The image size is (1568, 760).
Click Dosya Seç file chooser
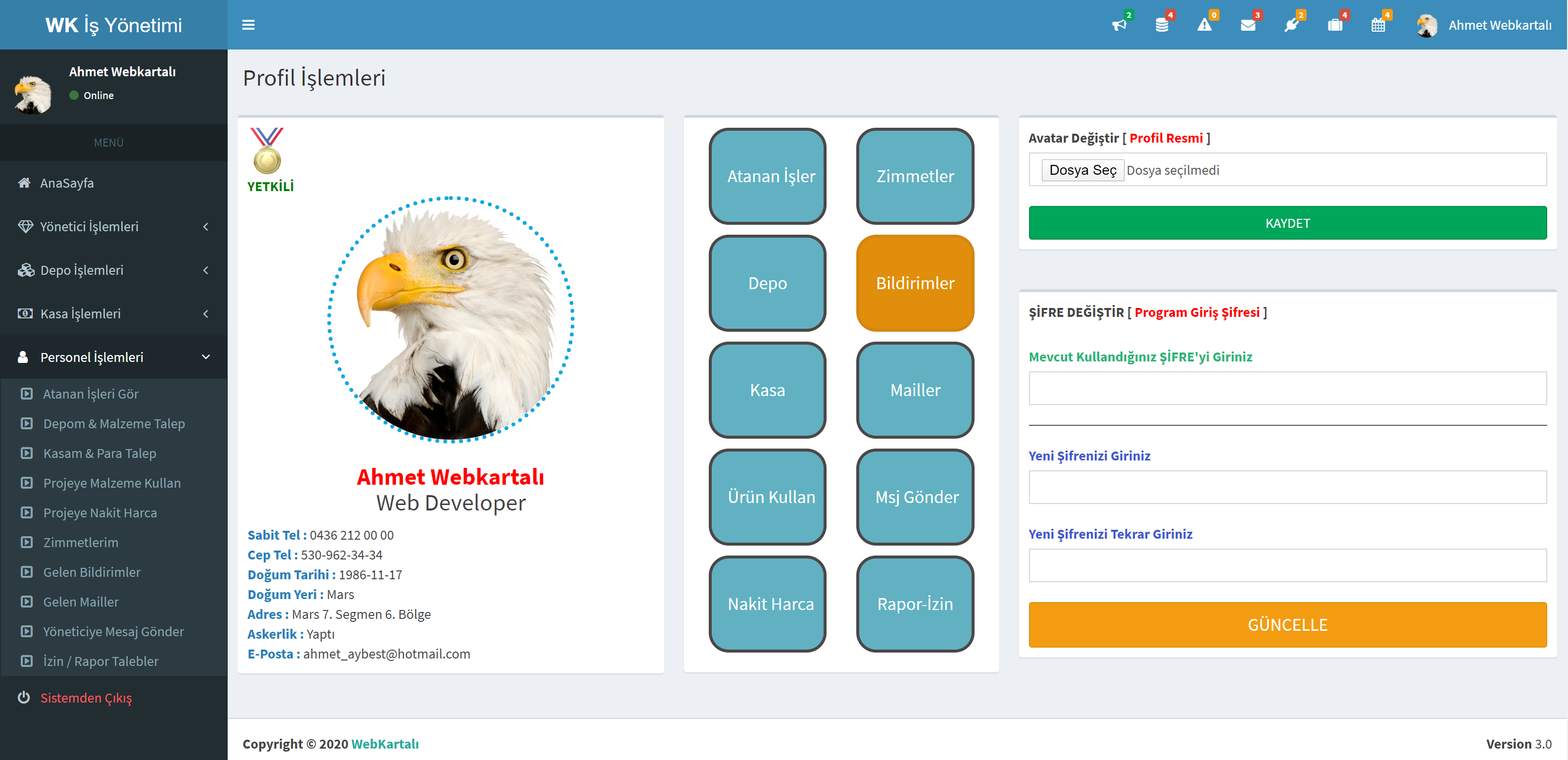tap(1082, 170)
